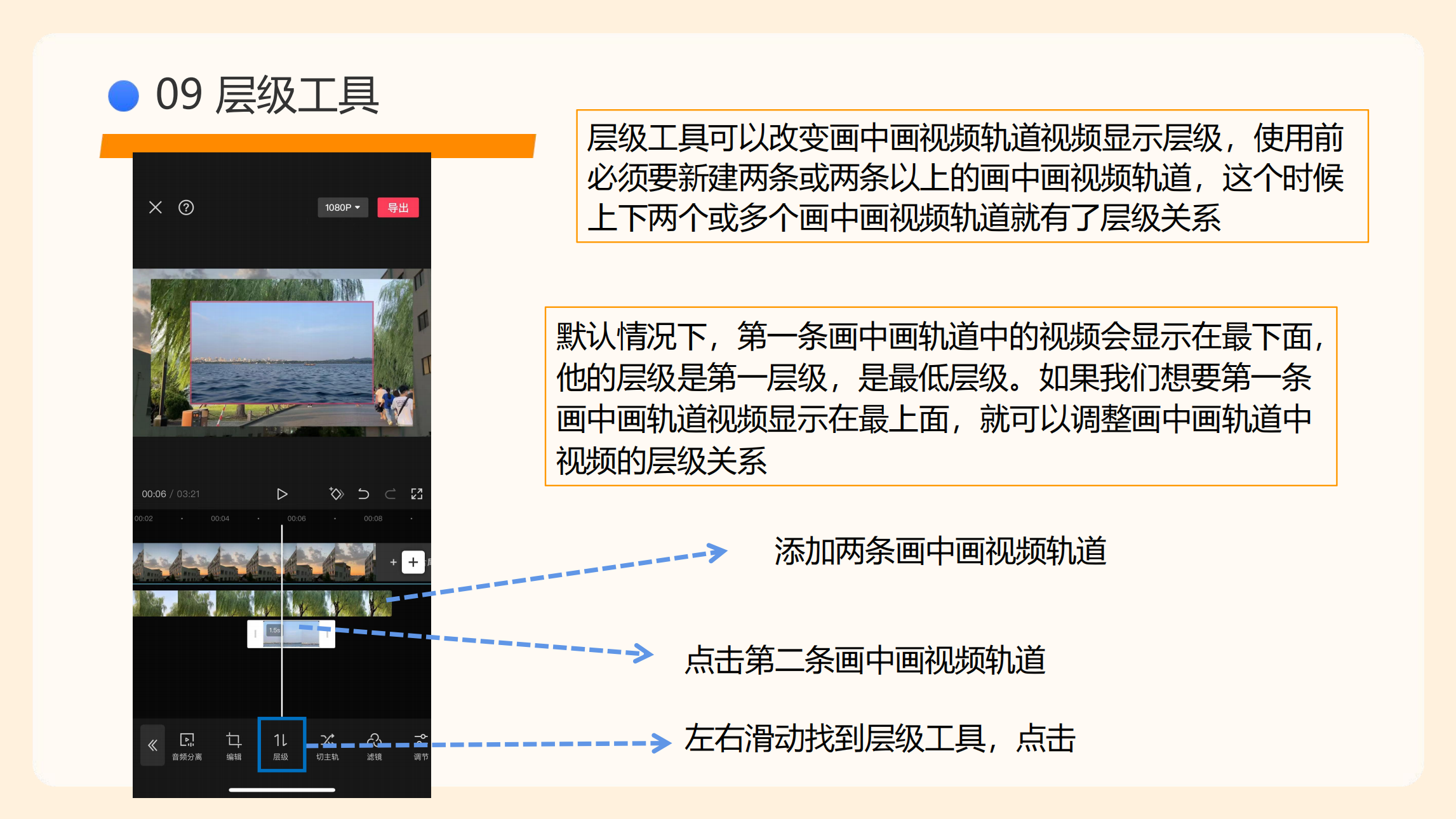Enter fullscreen preview
Viewport: 1456px width, 819px height.
point(417,494)
